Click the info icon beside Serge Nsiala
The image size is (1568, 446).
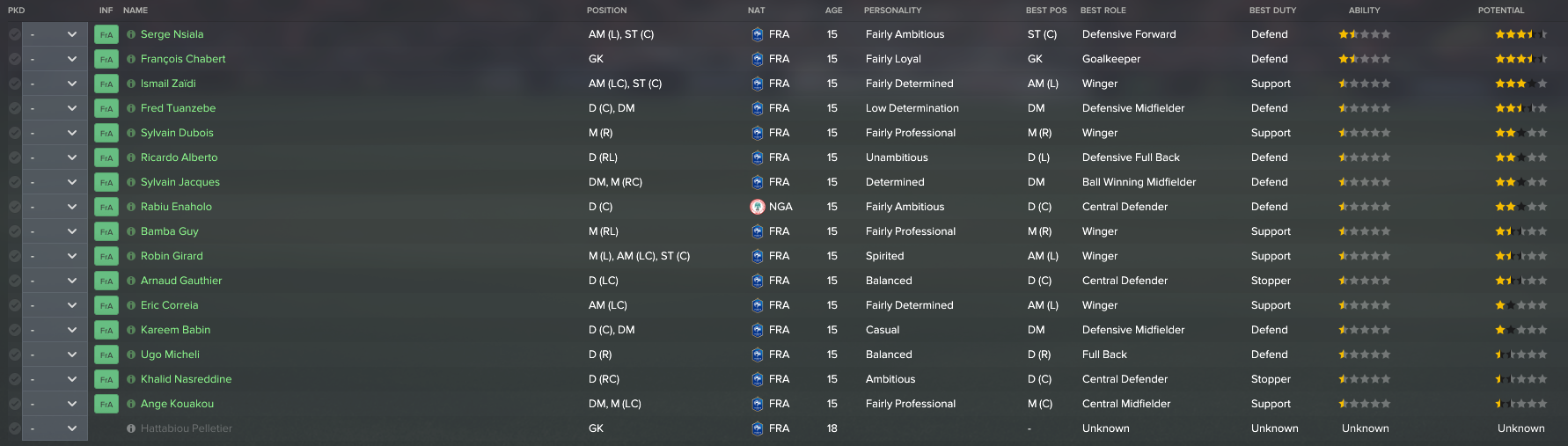tap(131, 34)
